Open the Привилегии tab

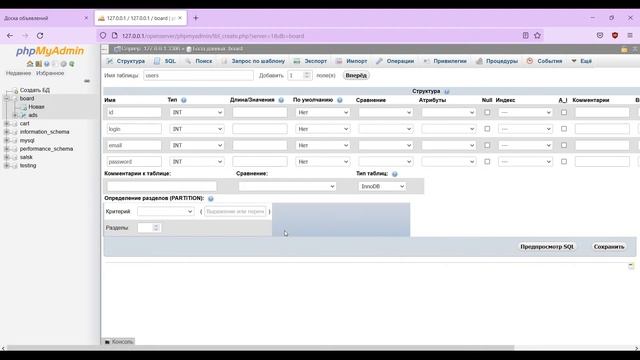pyautogui.click(x=445, y=61)
